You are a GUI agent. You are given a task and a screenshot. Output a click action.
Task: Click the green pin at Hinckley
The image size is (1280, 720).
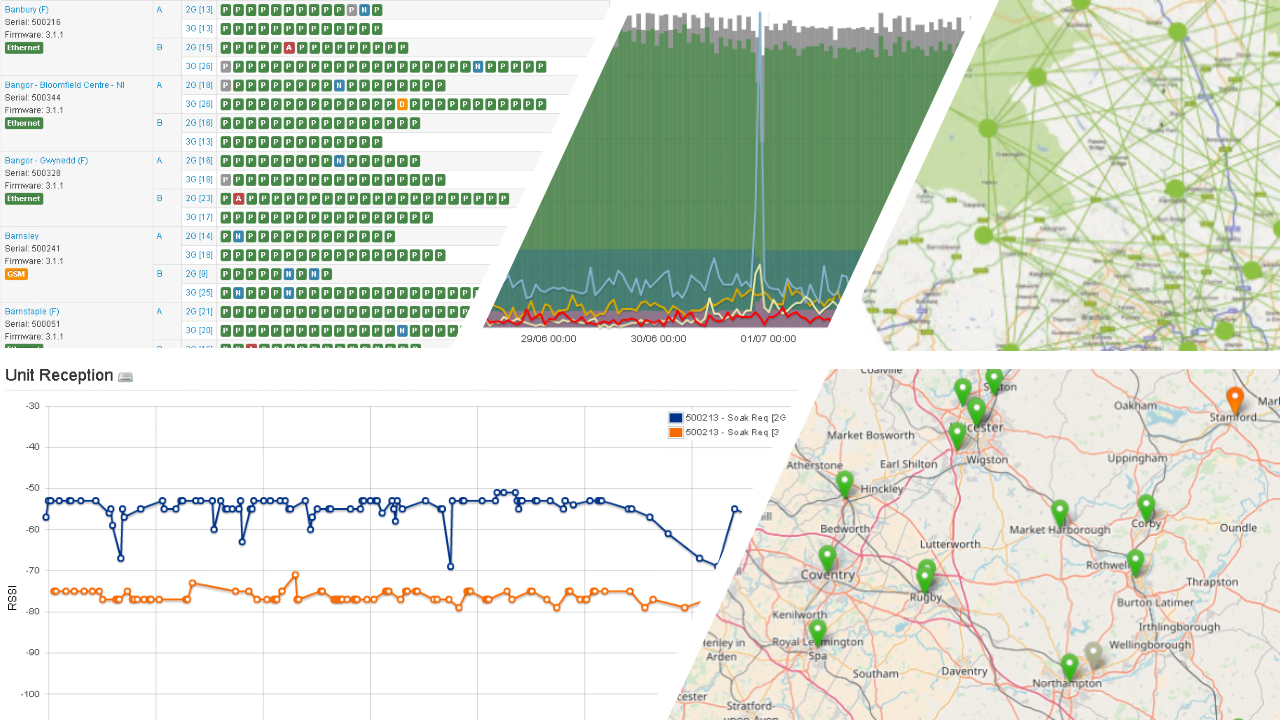click(x=844, y=484)
